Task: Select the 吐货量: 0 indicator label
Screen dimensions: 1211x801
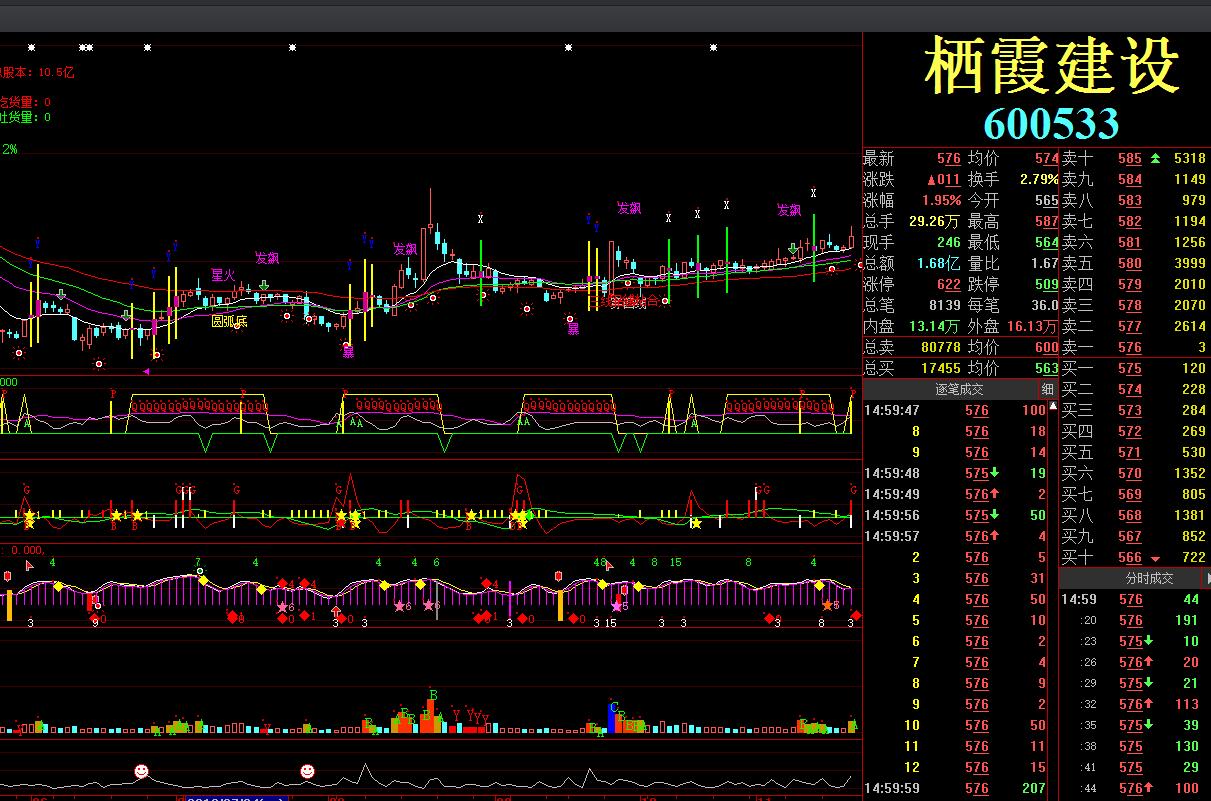Action: 26,117
